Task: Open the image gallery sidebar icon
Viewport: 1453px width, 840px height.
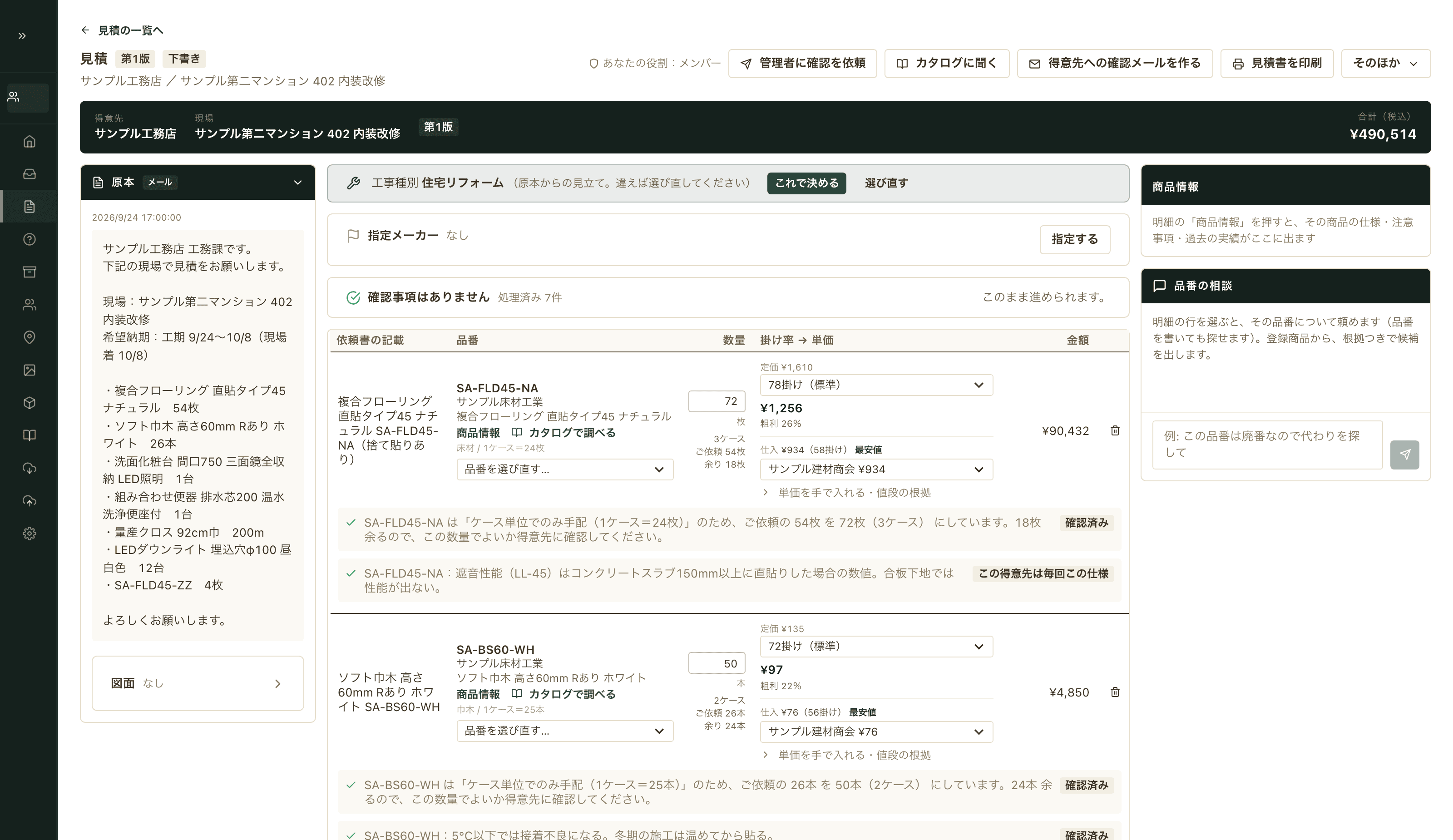Action: 30,370
